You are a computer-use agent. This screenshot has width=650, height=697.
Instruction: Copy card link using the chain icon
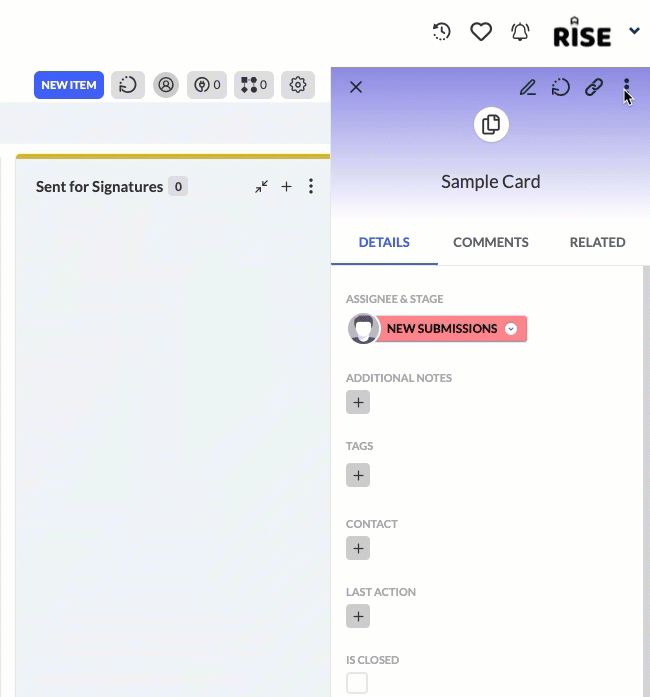(594, 87)
